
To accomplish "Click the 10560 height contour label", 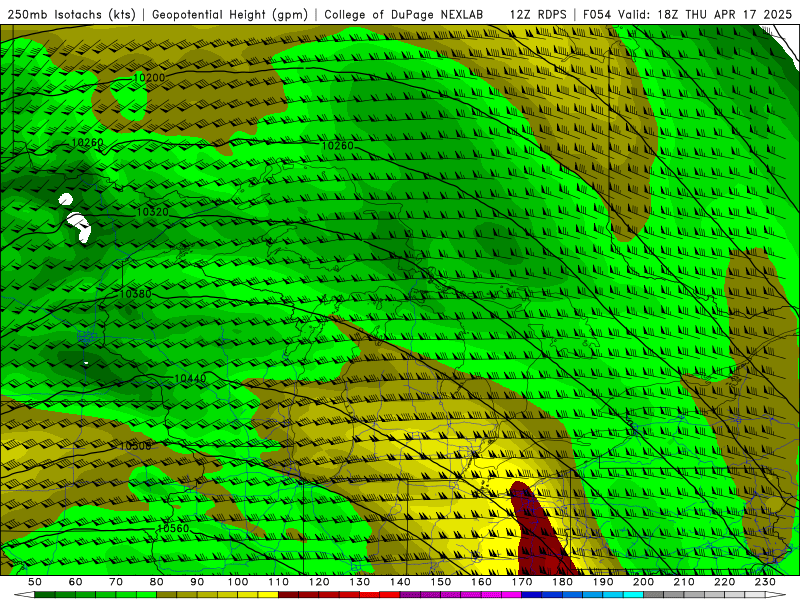I will (173, 528).
